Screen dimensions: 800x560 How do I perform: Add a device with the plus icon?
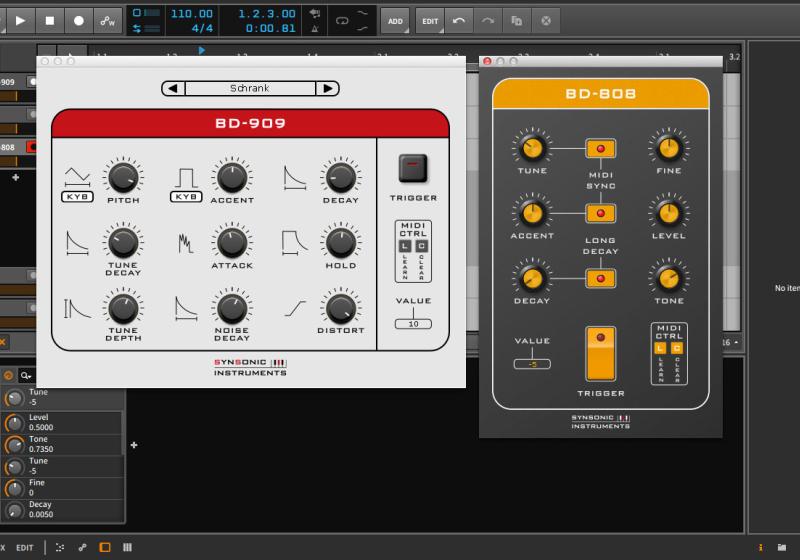click(x=134, y=445)
